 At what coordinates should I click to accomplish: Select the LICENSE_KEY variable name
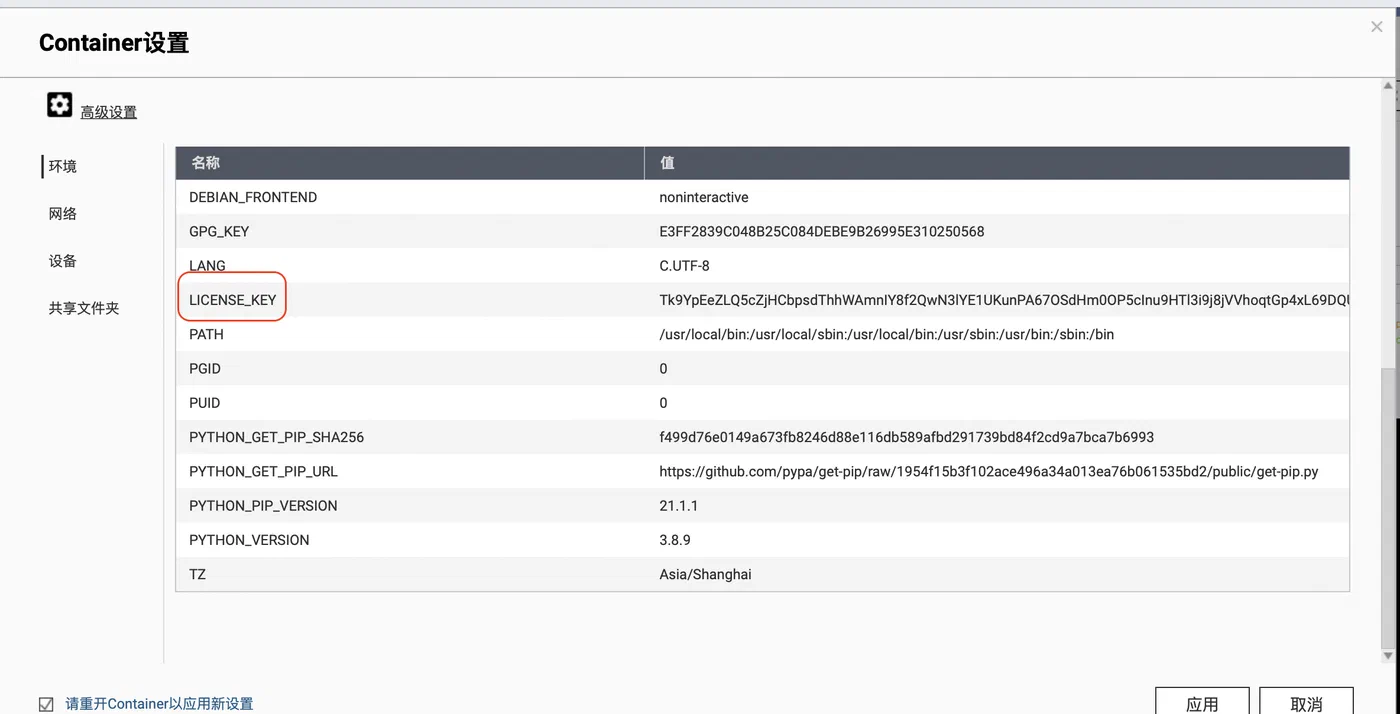(x=232, y=300)
